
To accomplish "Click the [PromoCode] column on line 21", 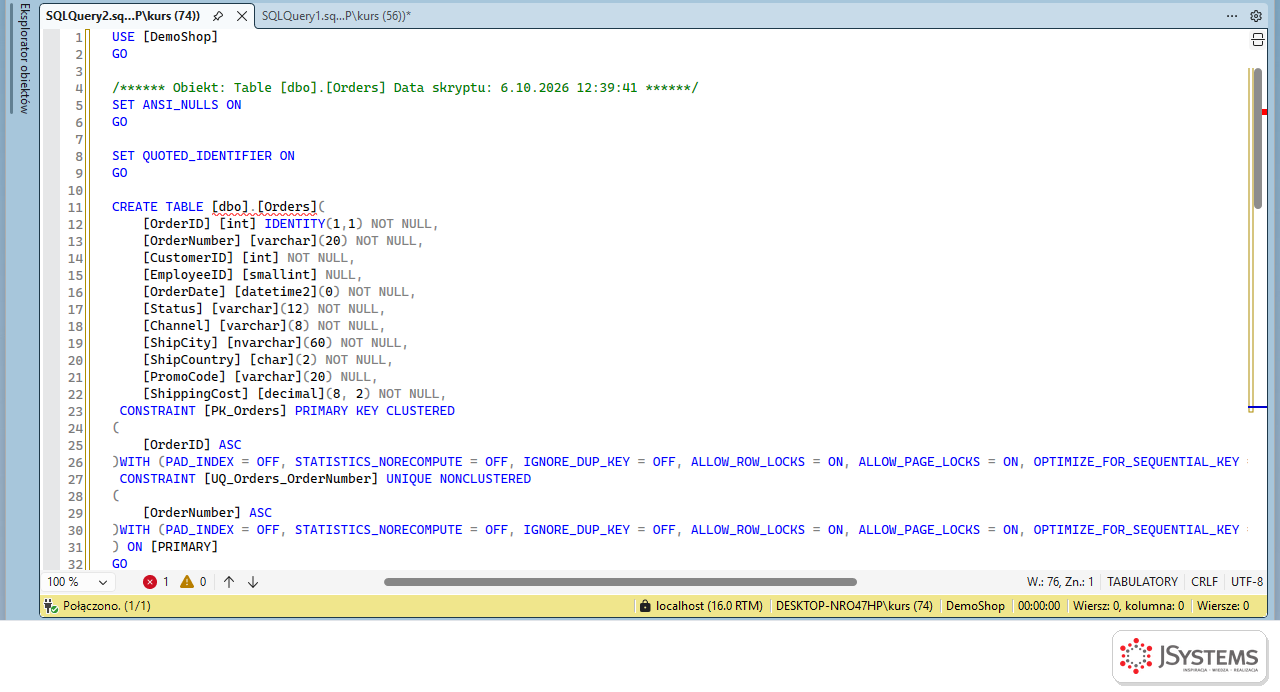I will point(185,377).
